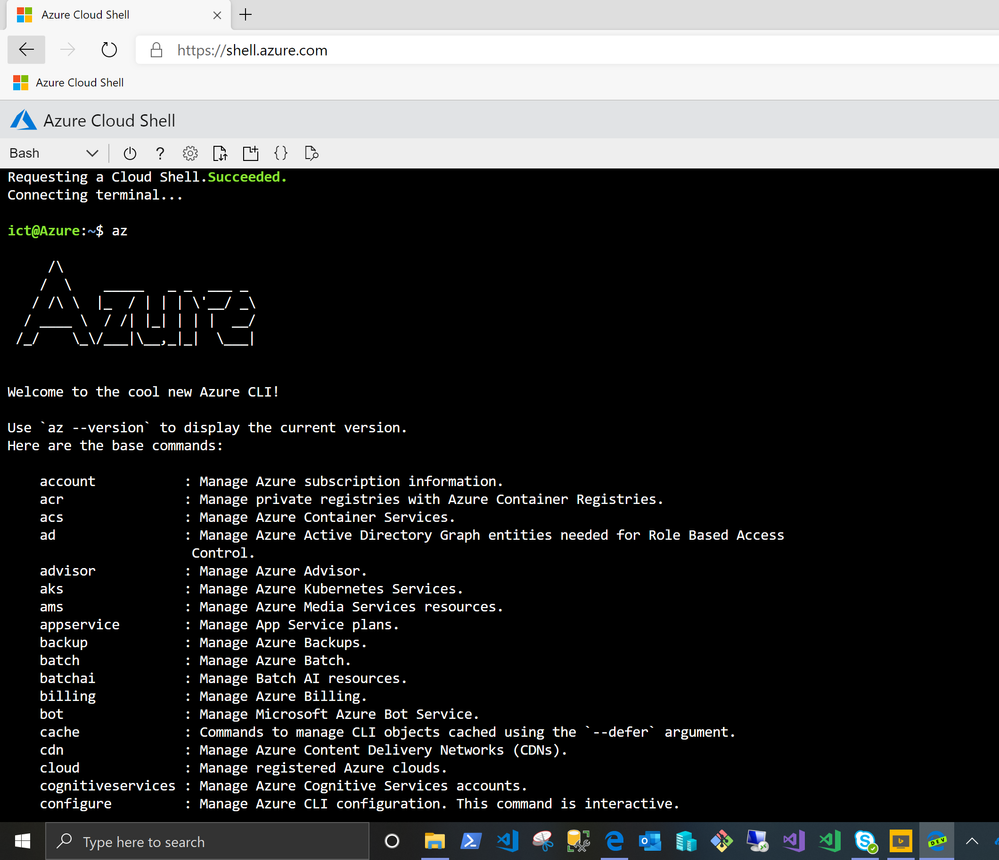999x860 pixels.
Task: Open Snipping Tool from the taskbar
Action: (x=543, y=842)
